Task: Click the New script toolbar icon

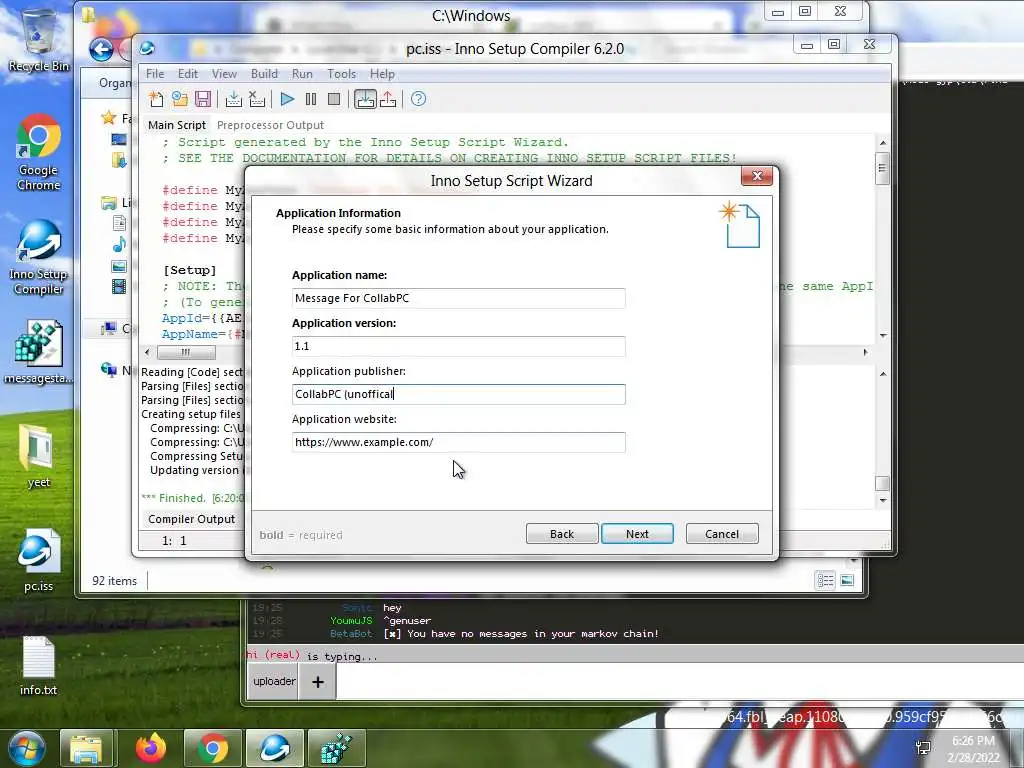Action: click(156, 99)
